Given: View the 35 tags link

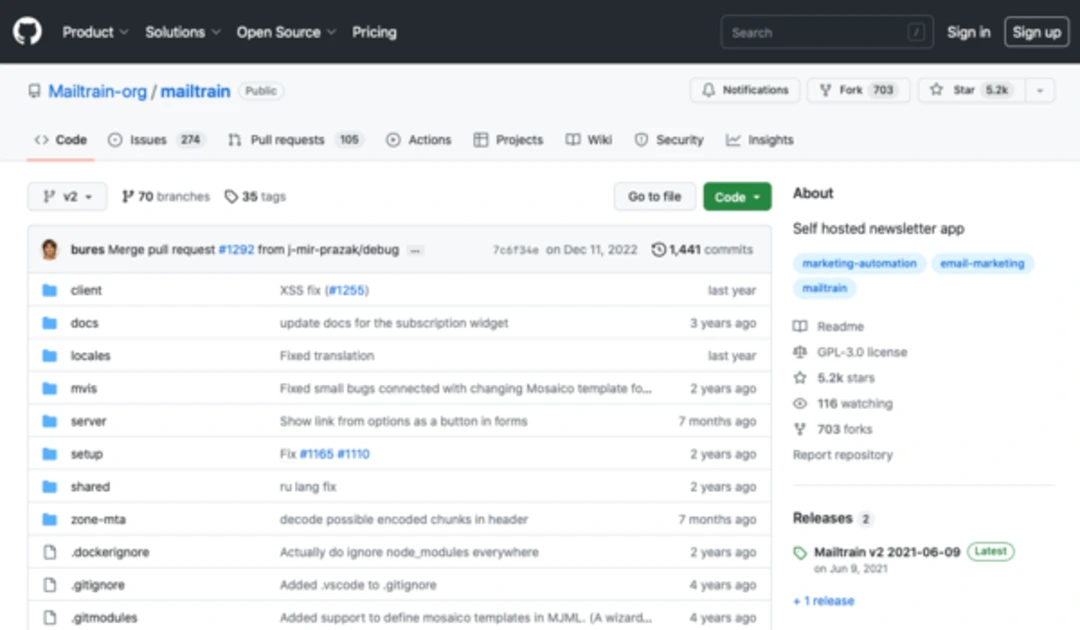Looking at the screenshot, I should [255, 196].
